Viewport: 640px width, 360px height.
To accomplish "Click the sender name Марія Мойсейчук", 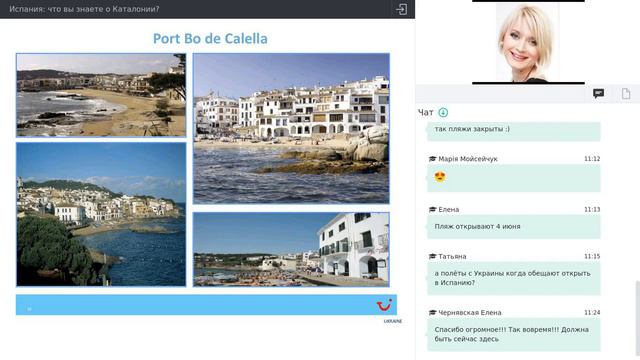I will click(x=468, y=159).
